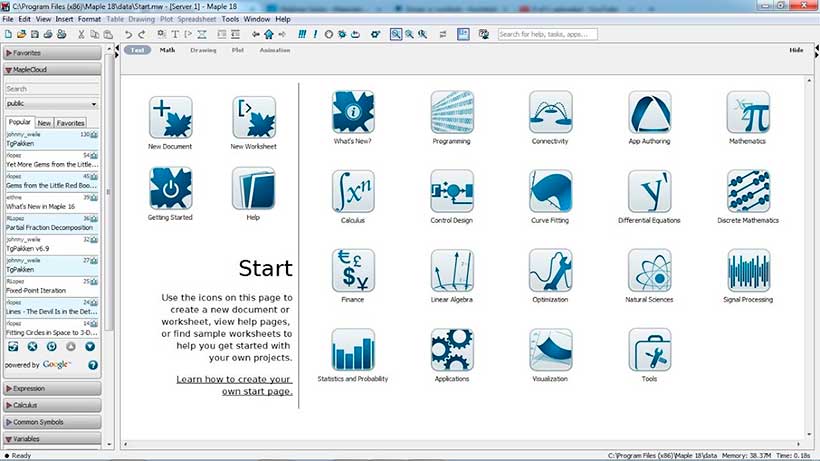820x461 pixels.
Task: Switch to Text input mode
Action: click(x=138, y=50)
